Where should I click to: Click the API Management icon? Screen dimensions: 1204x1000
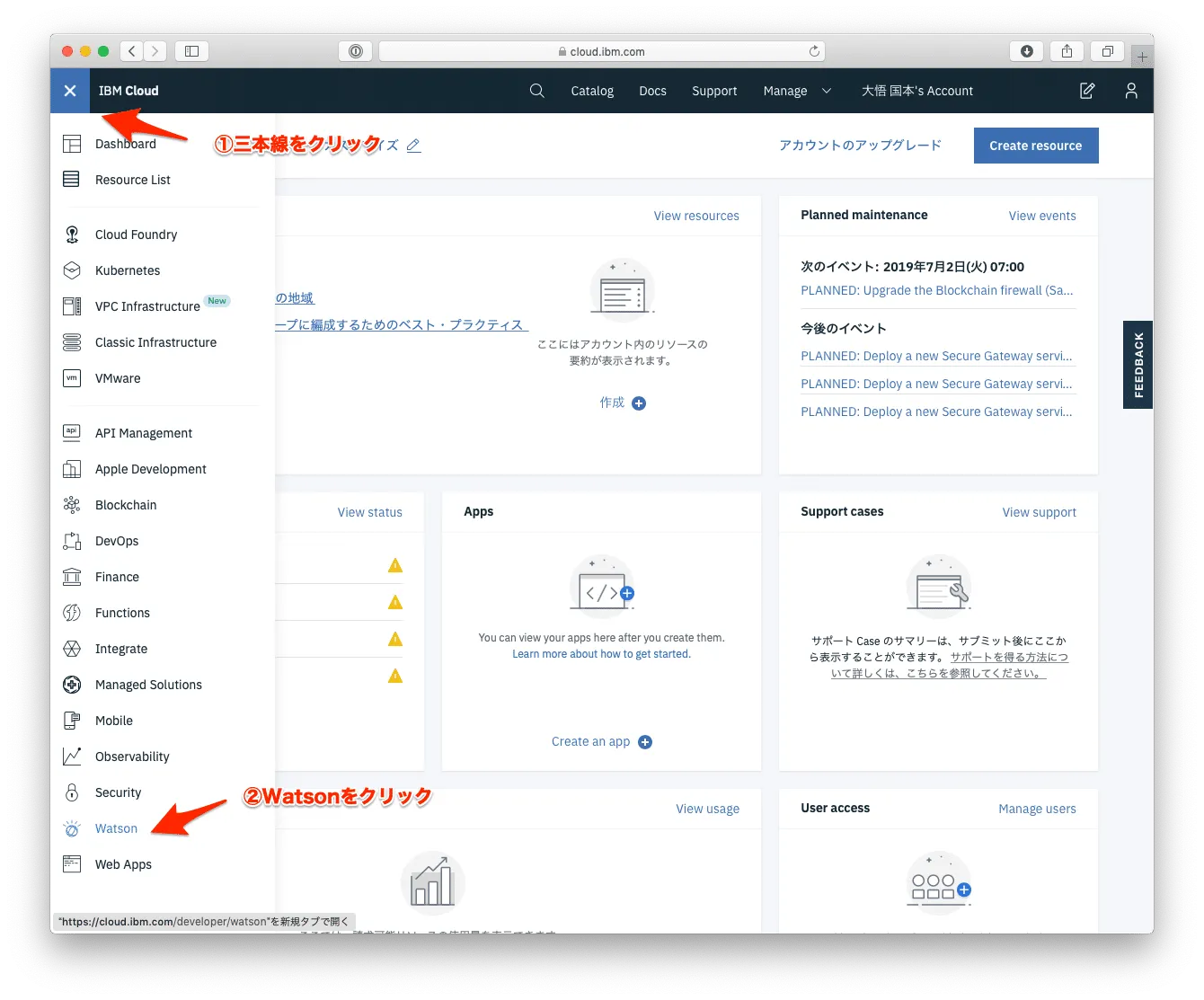click(72, 433)
